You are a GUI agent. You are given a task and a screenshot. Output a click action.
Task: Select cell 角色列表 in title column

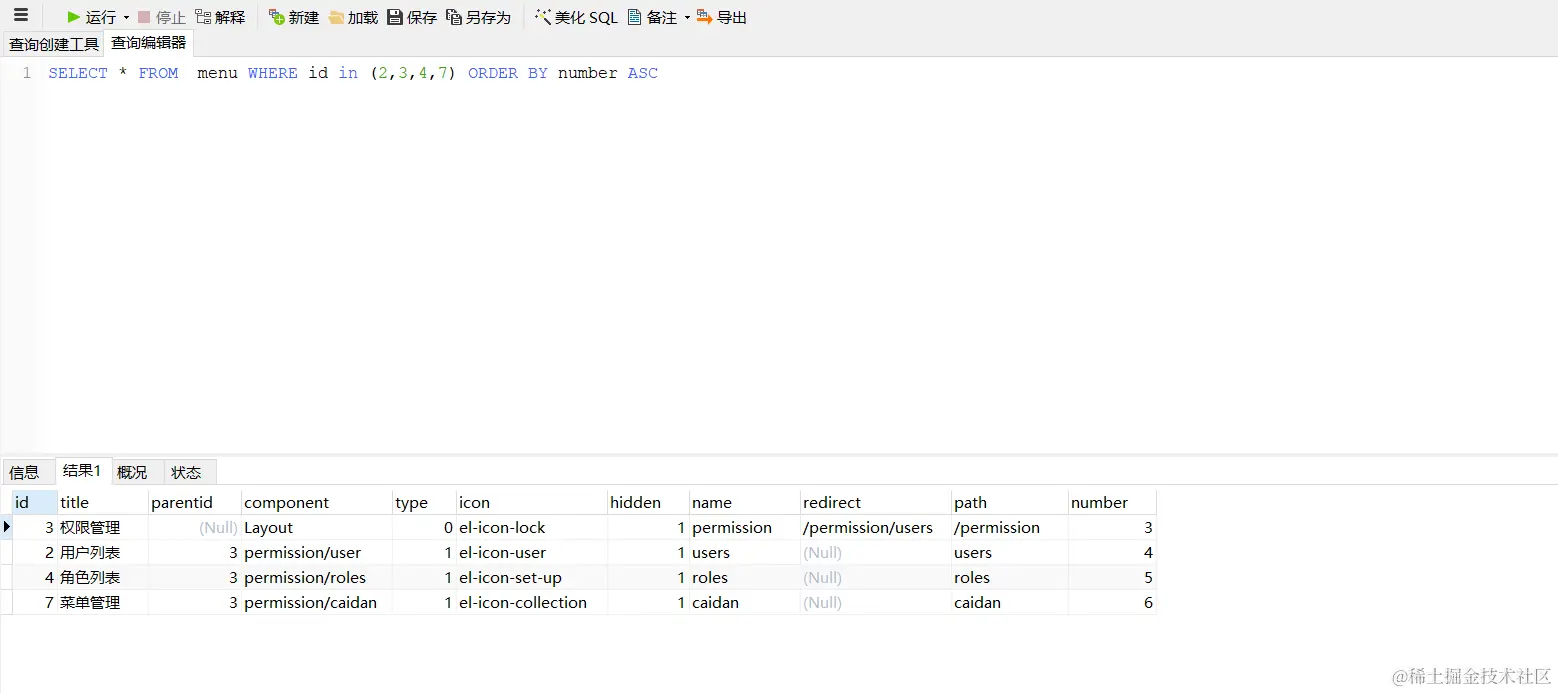pos(103,577)
